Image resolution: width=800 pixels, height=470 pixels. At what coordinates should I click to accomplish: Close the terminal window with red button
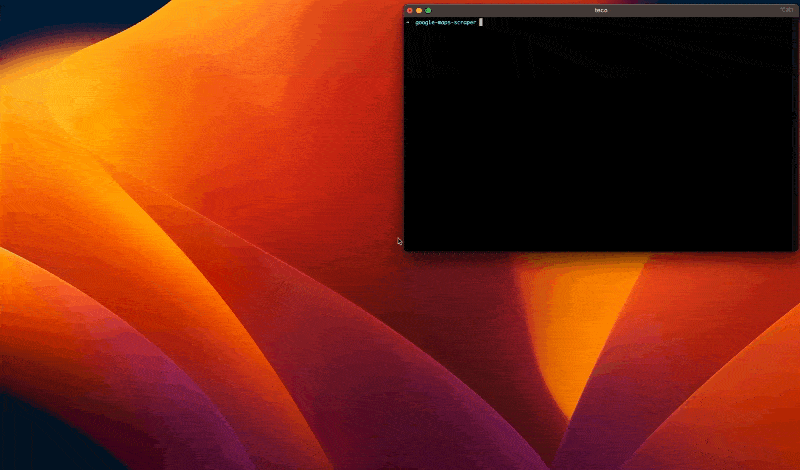(x=409, y=10)
